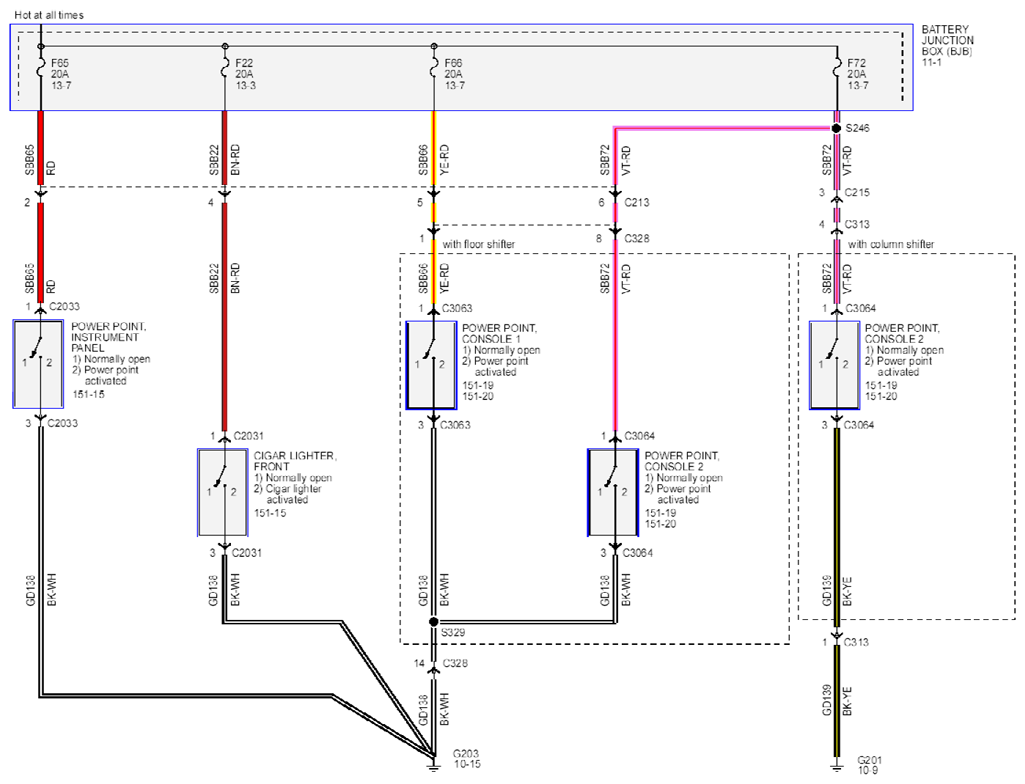1025x784 pixels.
Task: Click the "CIGAR LIGHTER, FRONT" component title
Action: click(x=295, y=461)
